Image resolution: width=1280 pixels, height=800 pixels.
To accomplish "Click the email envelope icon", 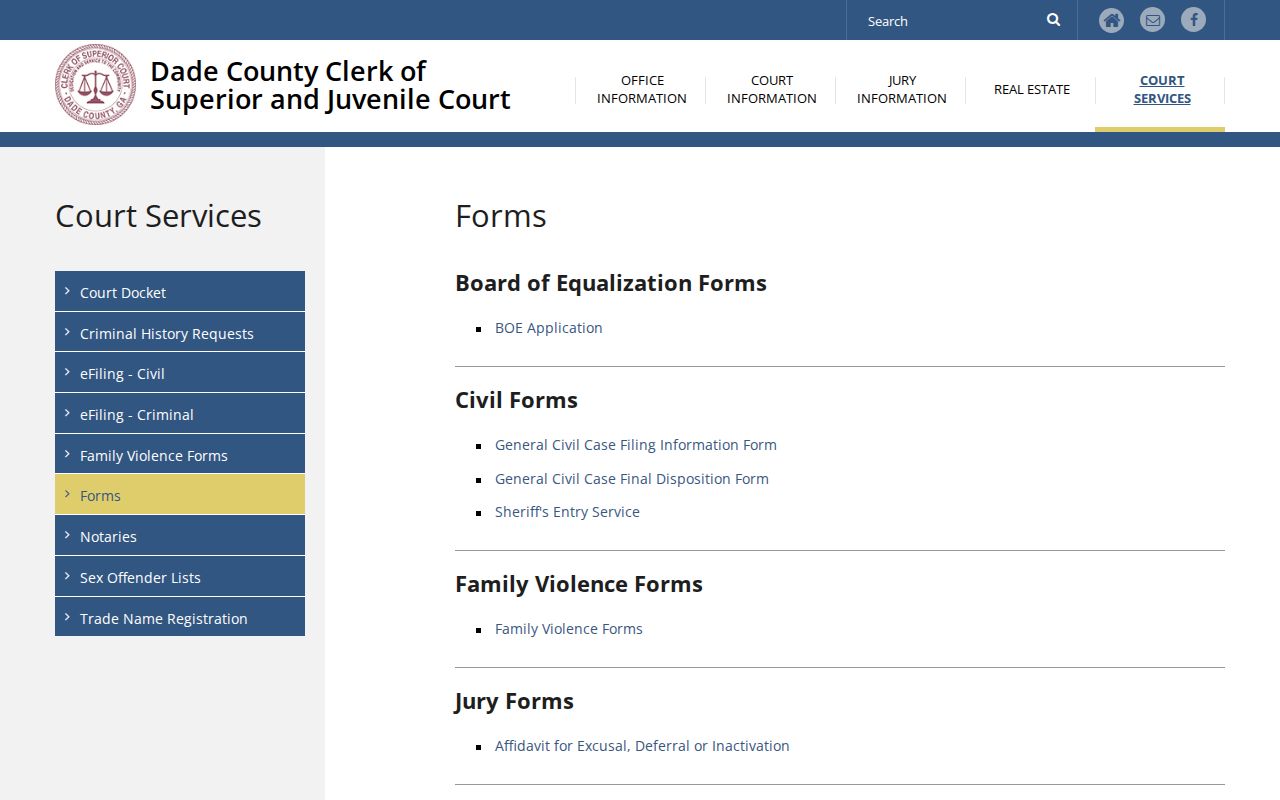I will click(x=1152, y=20).
